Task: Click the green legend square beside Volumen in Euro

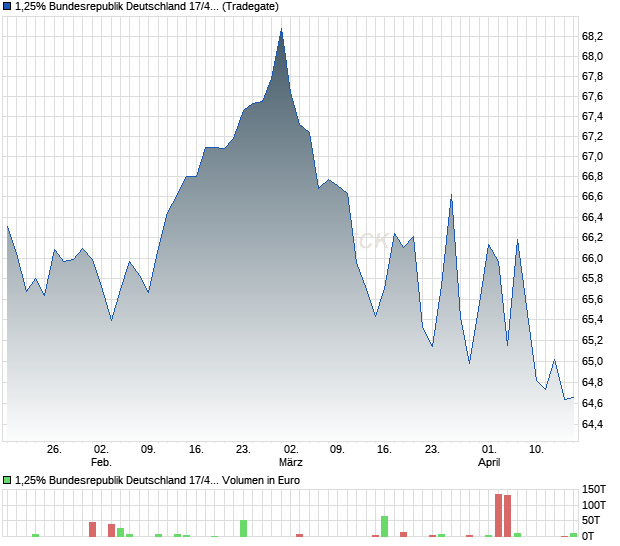Action: click(8, 480)
